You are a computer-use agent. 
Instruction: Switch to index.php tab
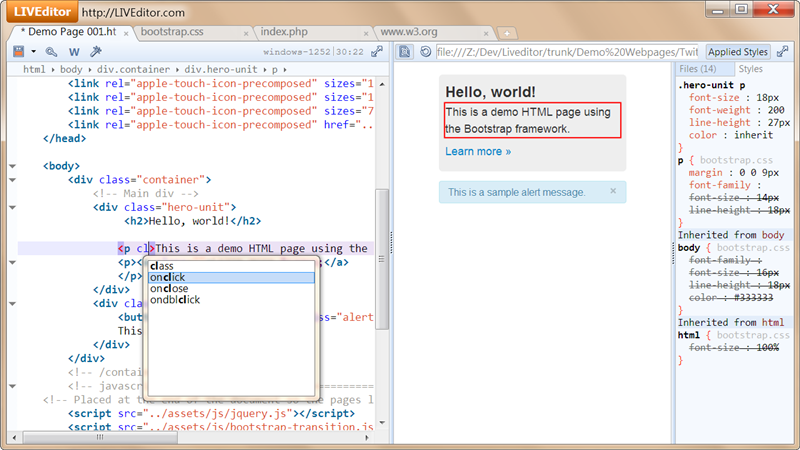coord(284,32)
